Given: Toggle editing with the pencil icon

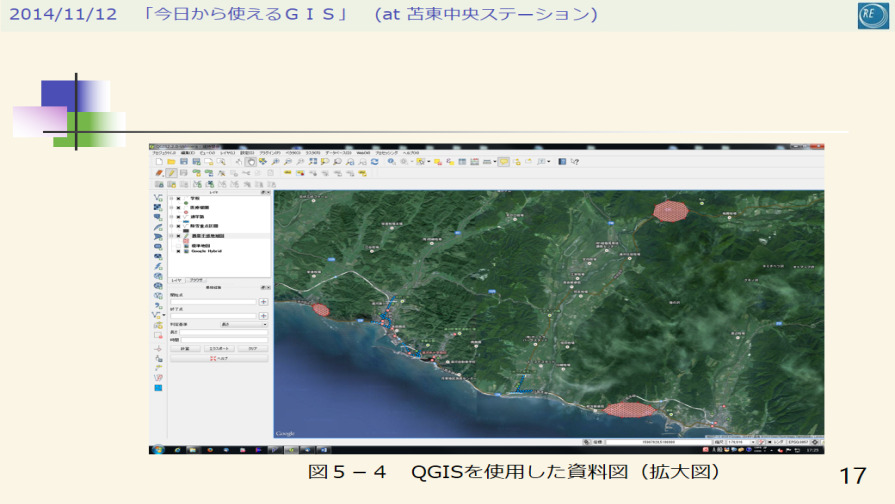Looking at the screenshot, I should pyautogui.click(x=171, y=173).
